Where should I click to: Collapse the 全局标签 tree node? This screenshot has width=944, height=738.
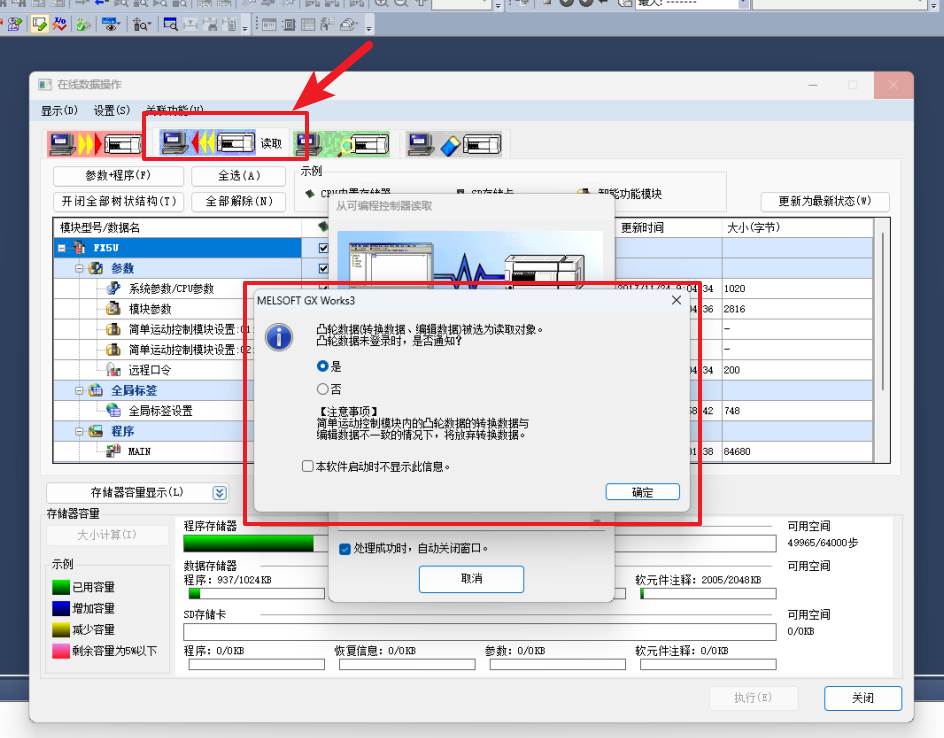point(79,390)
